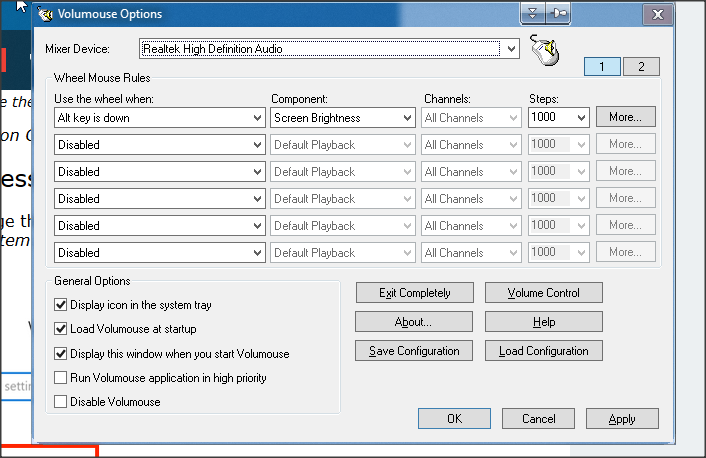Click the Wheel Mouse Rules group label
Viewport: 706px width, 458px height.
[102, 78]
